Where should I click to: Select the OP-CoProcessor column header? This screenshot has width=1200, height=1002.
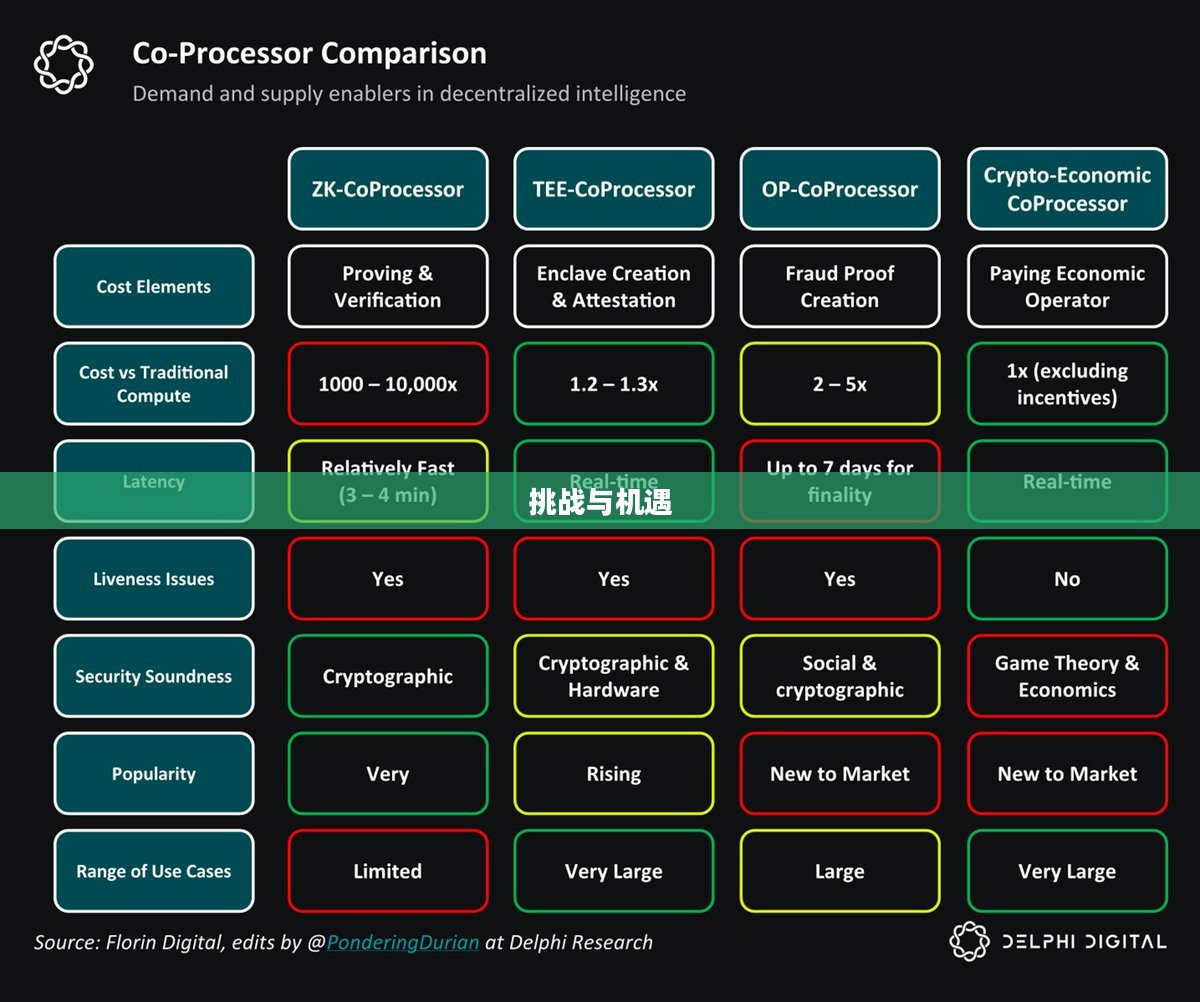click(840, 189)
